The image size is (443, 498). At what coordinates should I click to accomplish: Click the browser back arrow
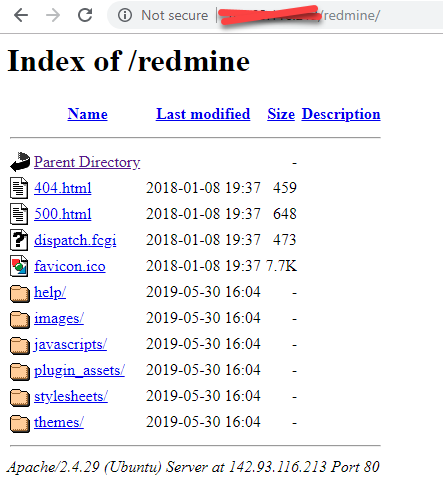21,15
